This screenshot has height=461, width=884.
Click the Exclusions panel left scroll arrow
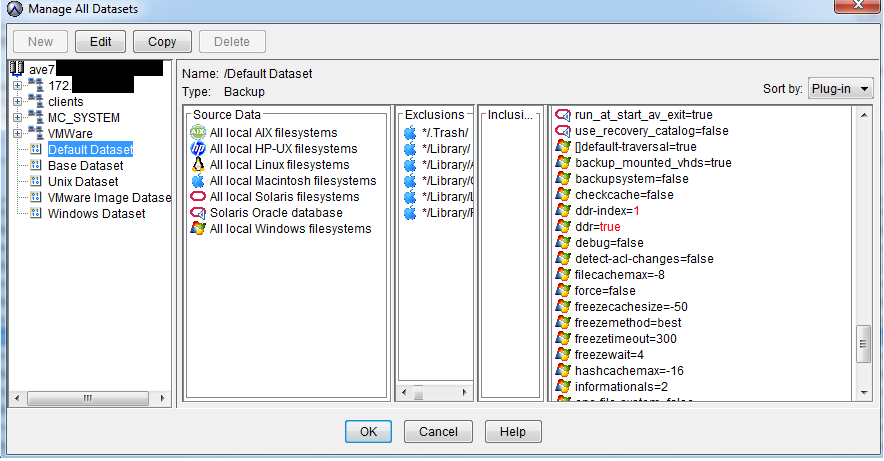tap(404, 392)
